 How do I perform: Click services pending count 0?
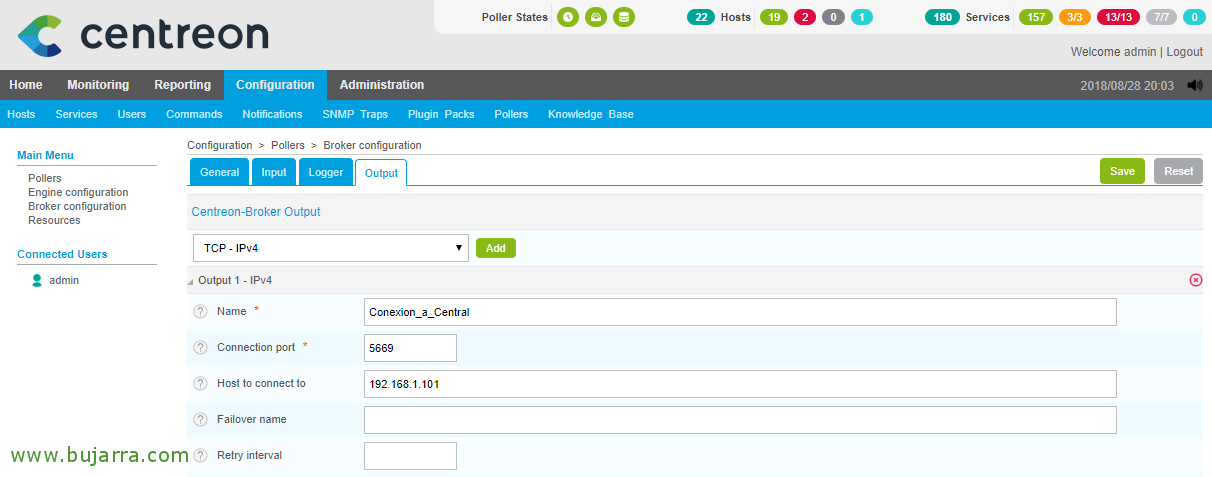click(1194, 17)
